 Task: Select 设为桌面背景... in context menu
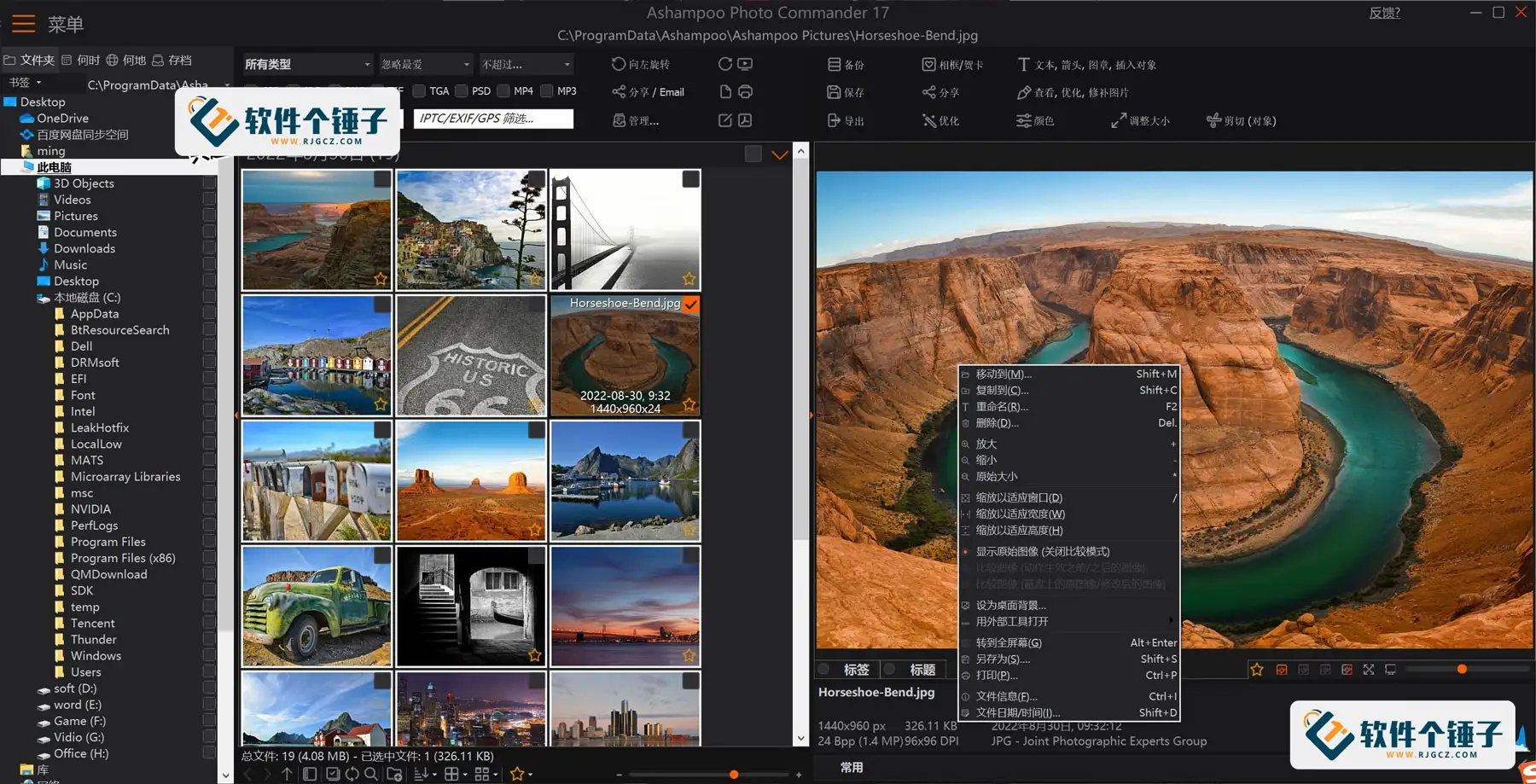coord(1070,605)
